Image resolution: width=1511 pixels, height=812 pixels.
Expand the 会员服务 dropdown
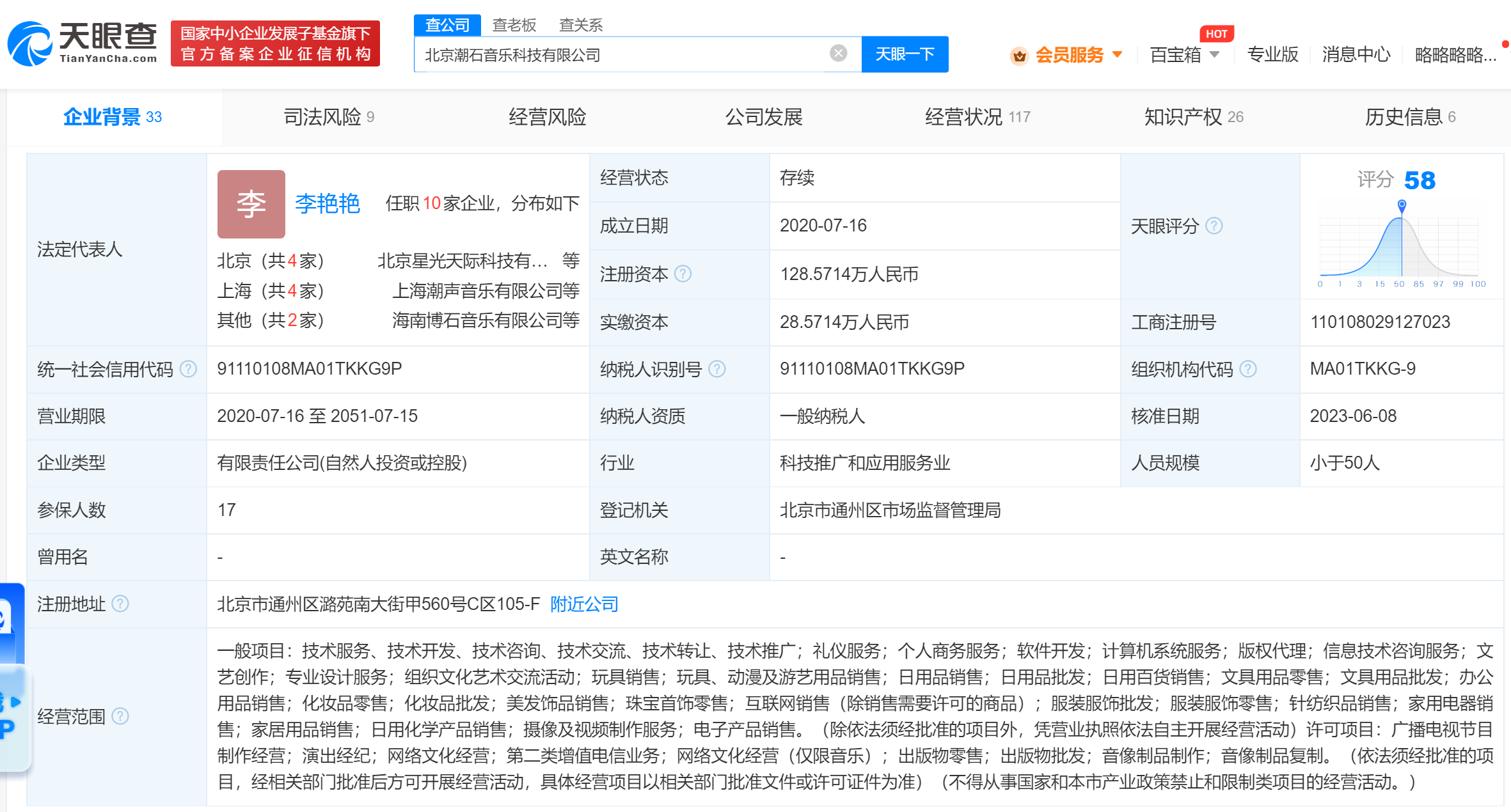tap(1118, 55)
